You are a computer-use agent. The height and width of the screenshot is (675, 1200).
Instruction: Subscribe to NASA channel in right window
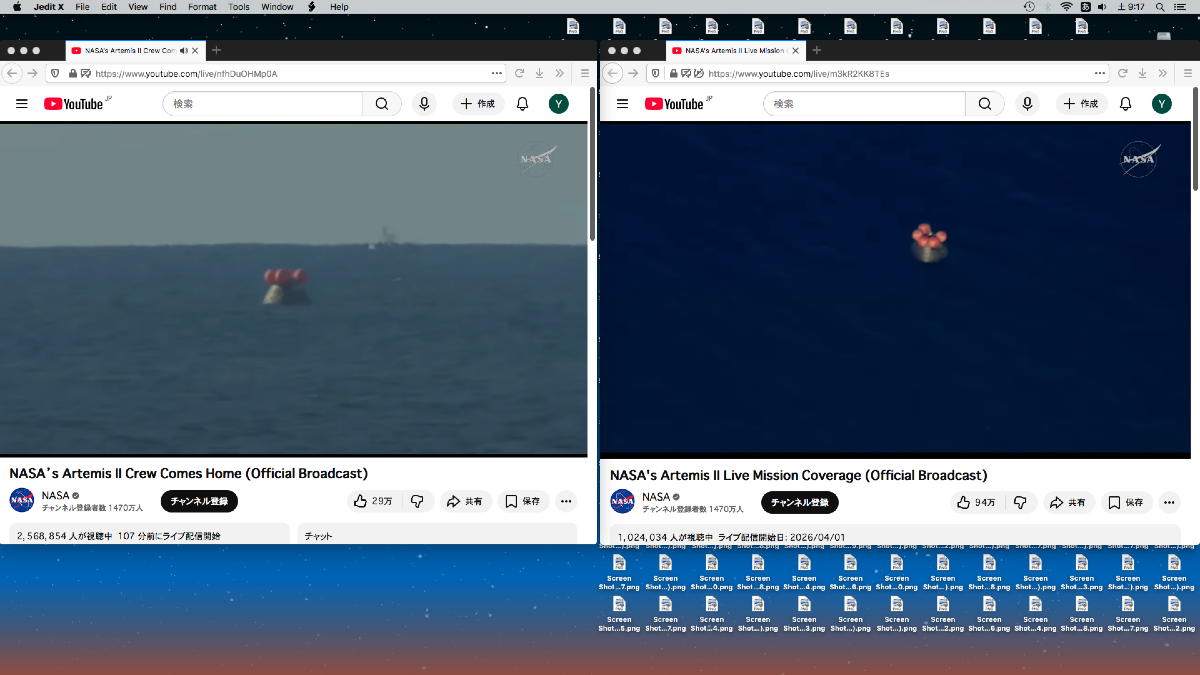[x=800, y=502]
